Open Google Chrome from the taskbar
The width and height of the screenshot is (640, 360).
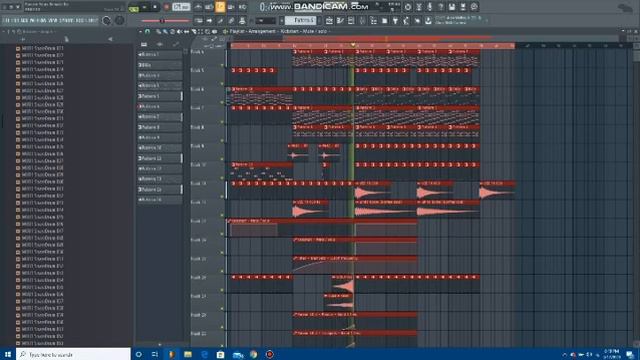click(254, 354)
